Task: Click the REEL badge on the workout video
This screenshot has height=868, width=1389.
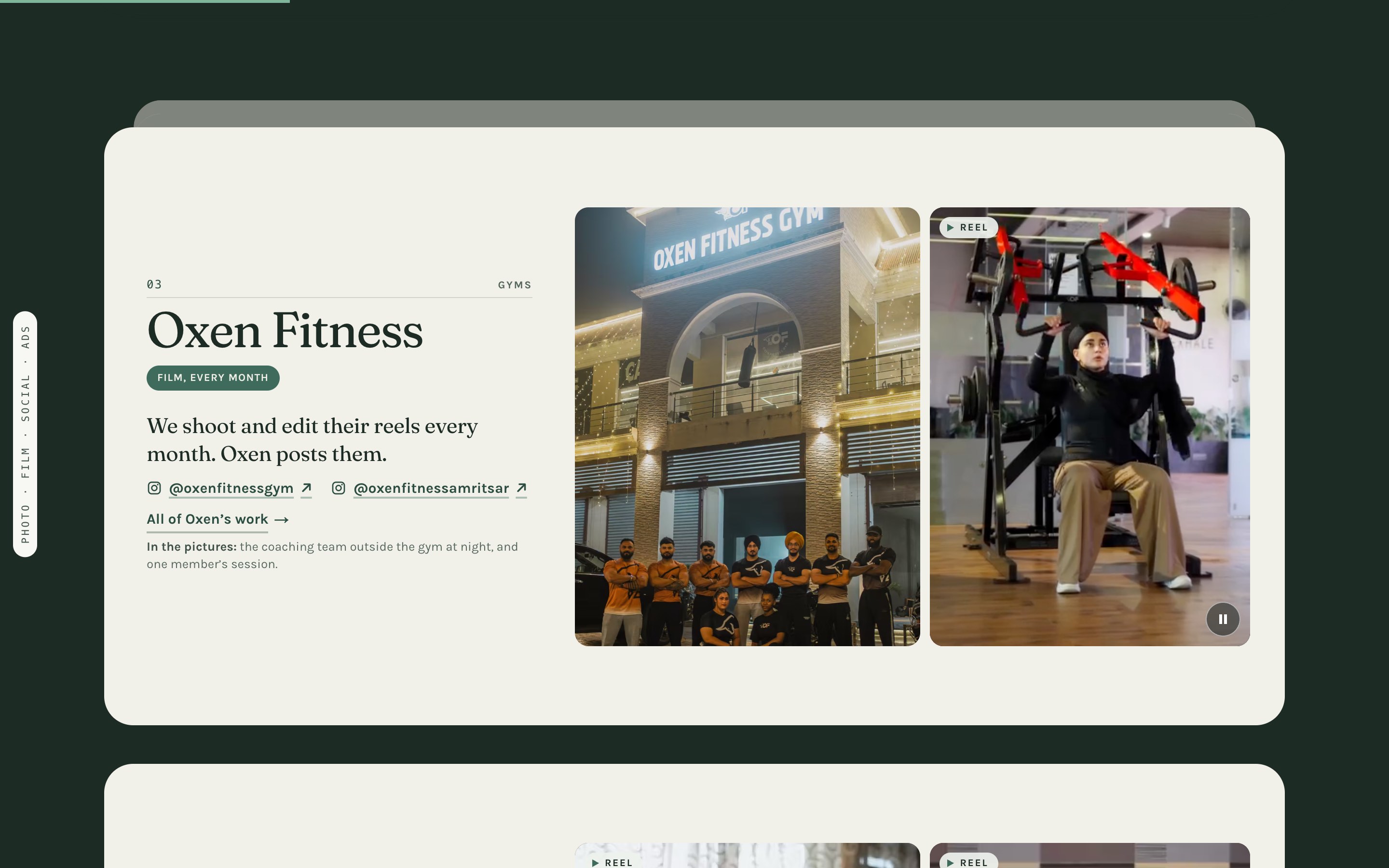Action: click(968, 227)
